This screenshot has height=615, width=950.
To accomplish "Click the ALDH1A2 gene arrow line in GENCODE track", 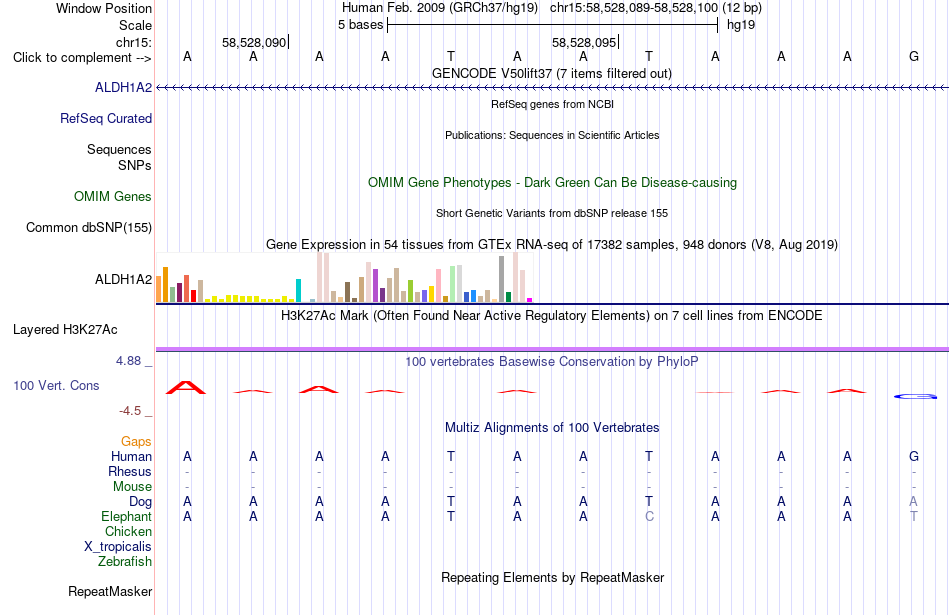I will 552,88.
